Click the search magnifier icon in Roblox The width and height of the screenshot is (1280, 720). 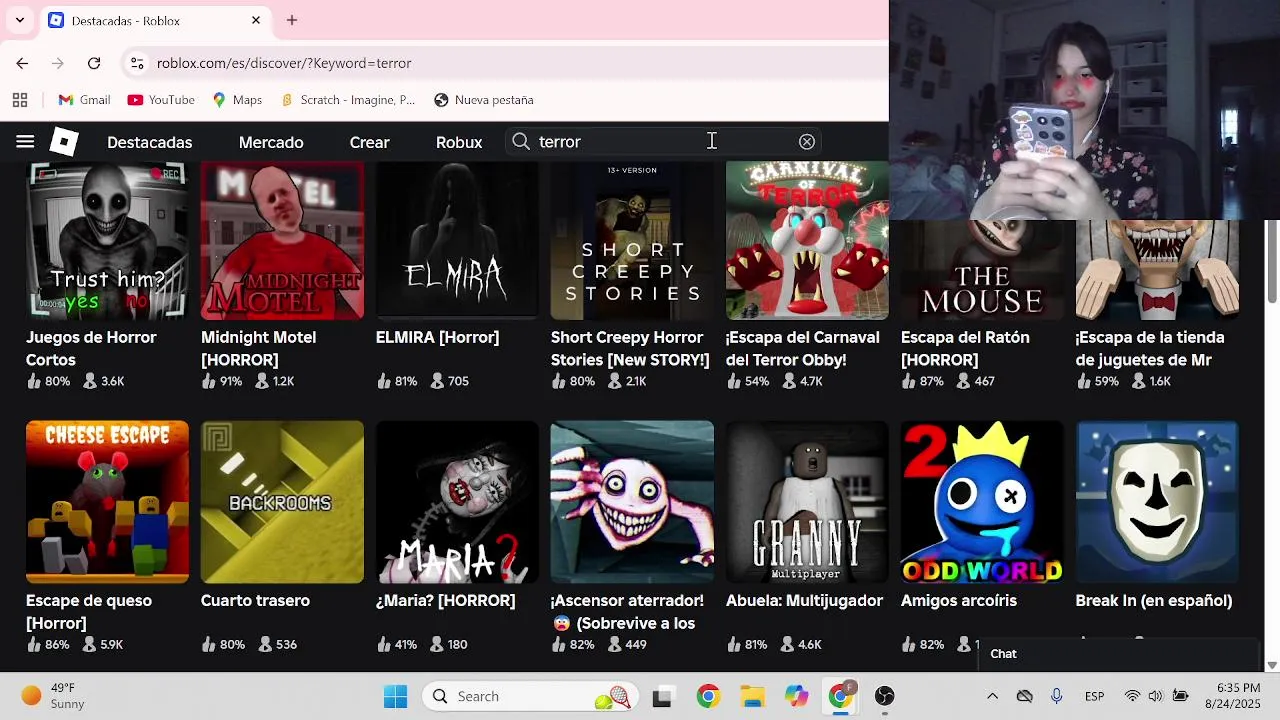[521, 142]
